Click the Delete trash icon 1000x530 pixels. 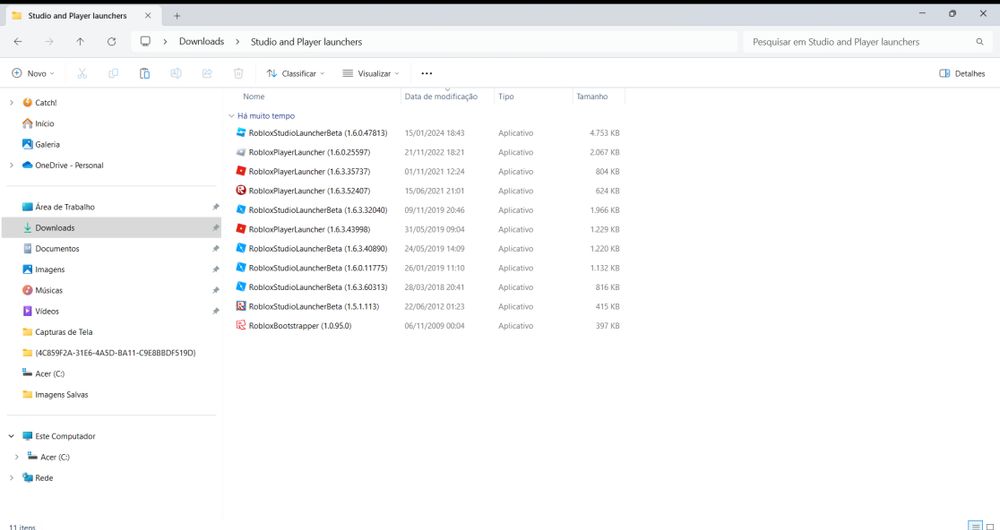[x=239, y=73]
